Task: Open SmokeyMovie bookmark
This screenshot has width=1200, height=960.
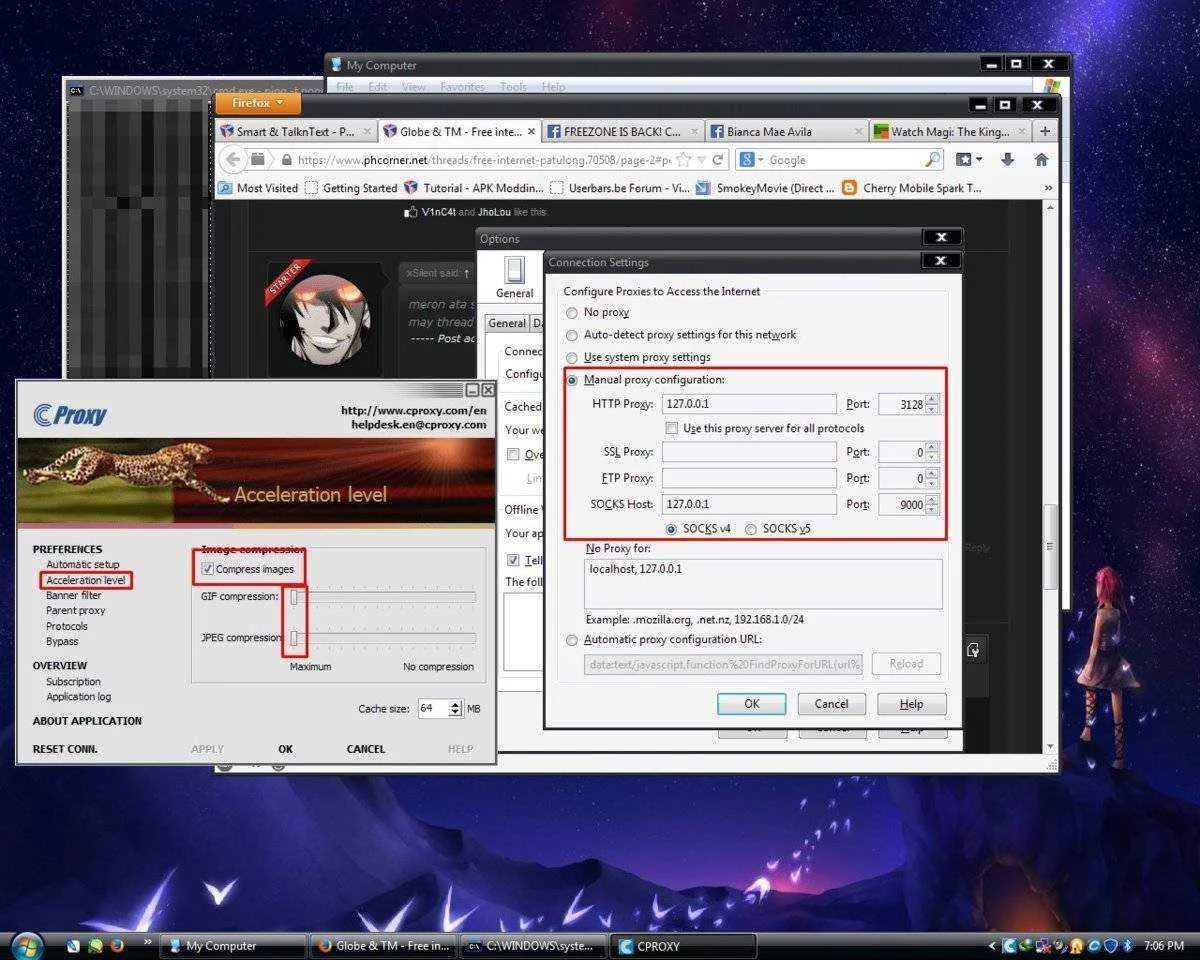Action: tap(765, 188)
